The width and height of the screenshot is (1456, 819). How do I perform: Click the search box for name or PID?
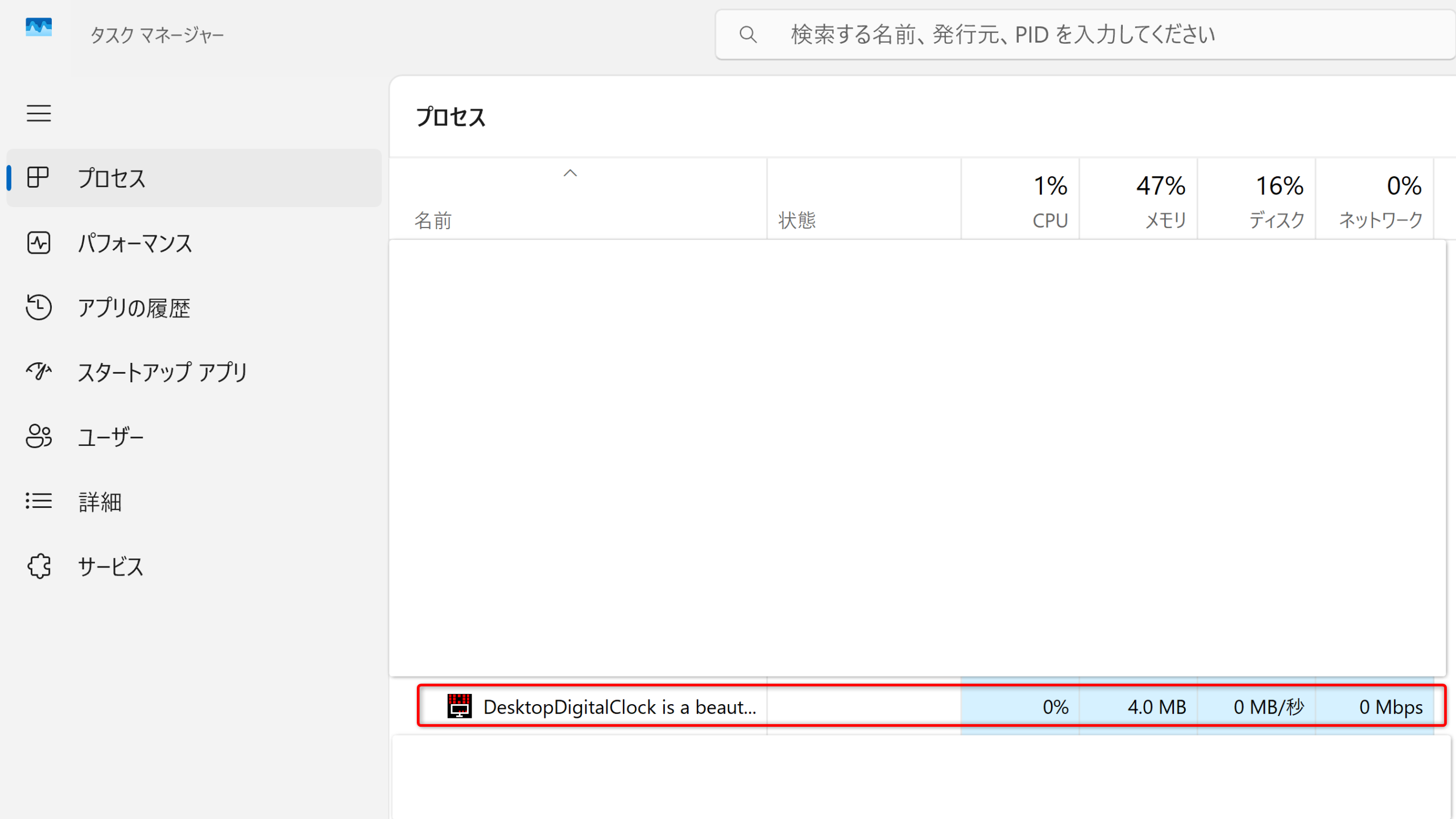click(x=1081, y=35)
